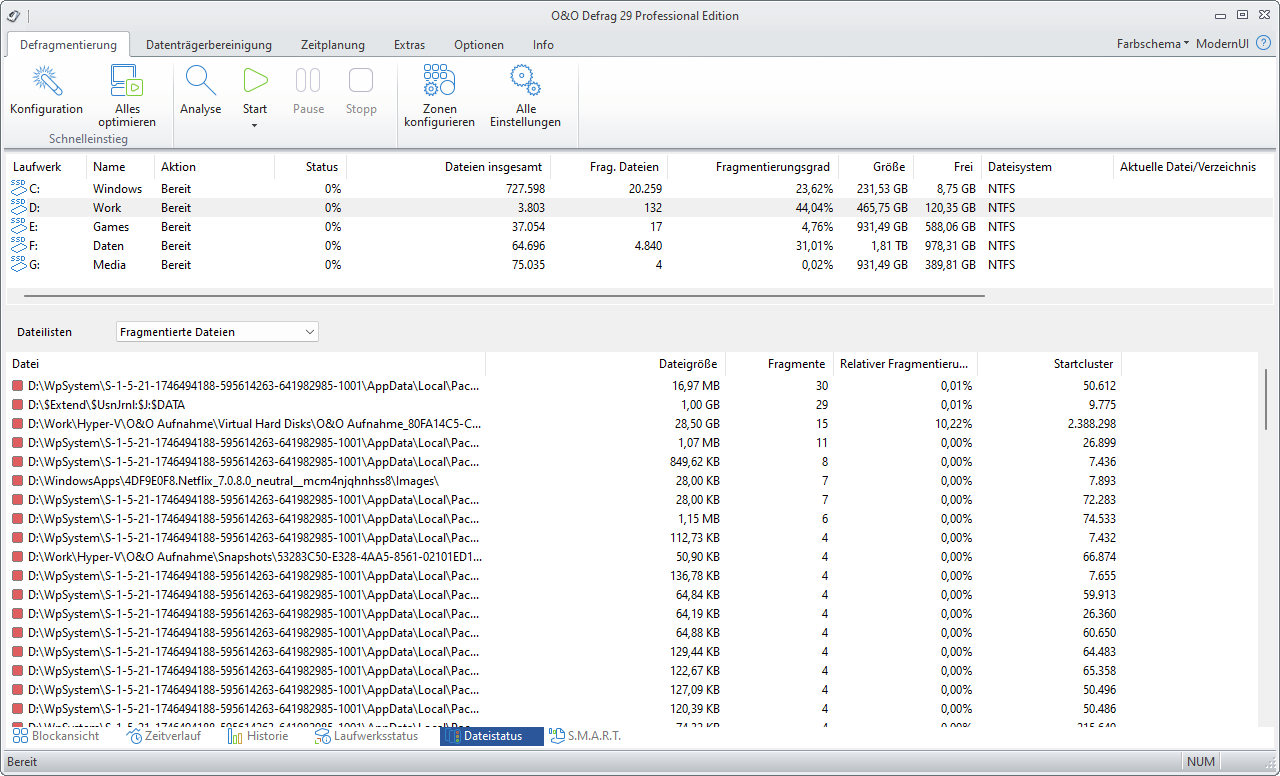Image resolution: width=1280 pixels, height=776 pixels.
Task: Open Zonen konfigurieren
Action: click(439, 96)
